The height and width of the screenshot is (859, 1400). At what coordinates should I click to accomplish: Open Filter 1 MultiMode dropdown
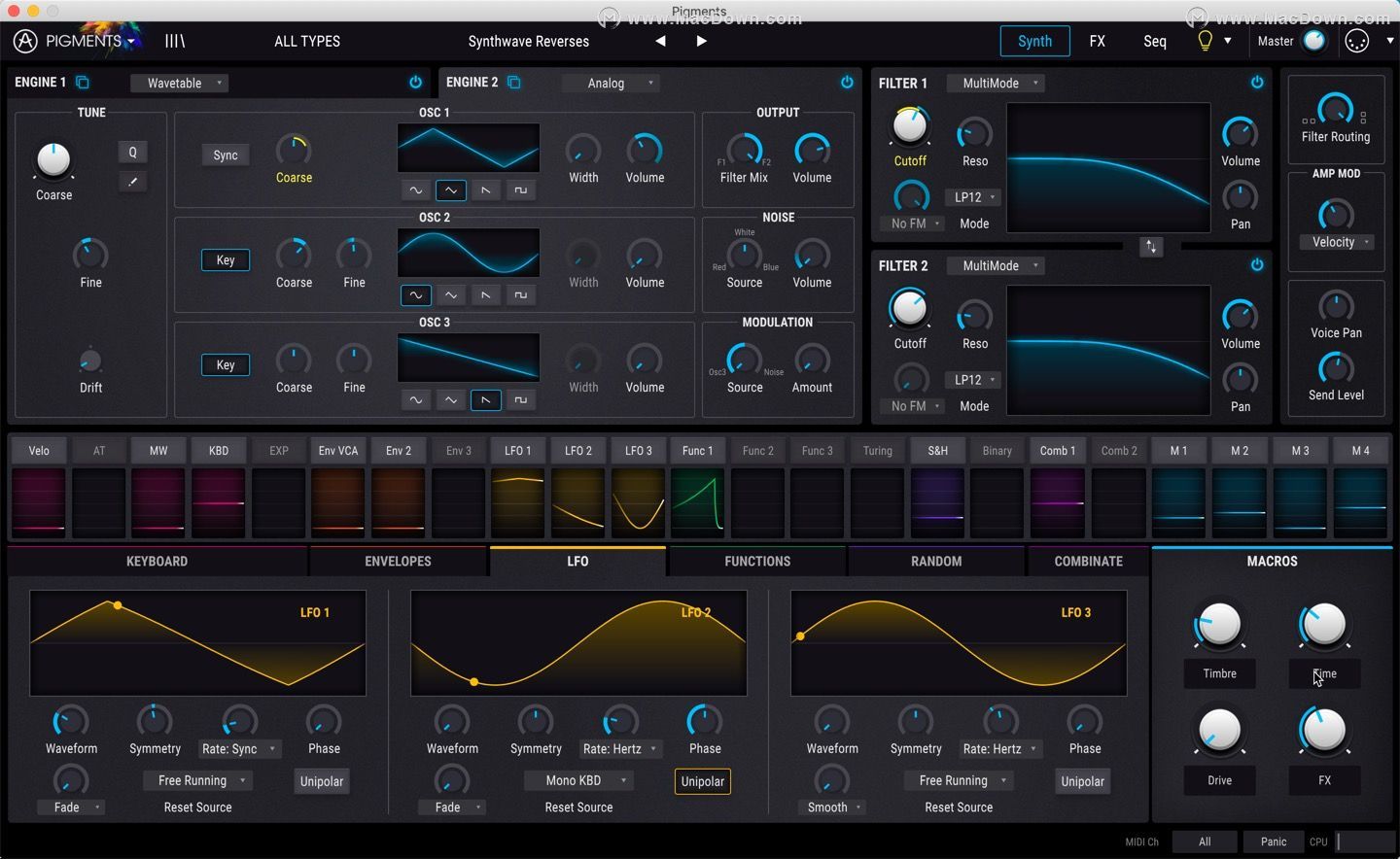pyautogui.click(x=996, y=83)
